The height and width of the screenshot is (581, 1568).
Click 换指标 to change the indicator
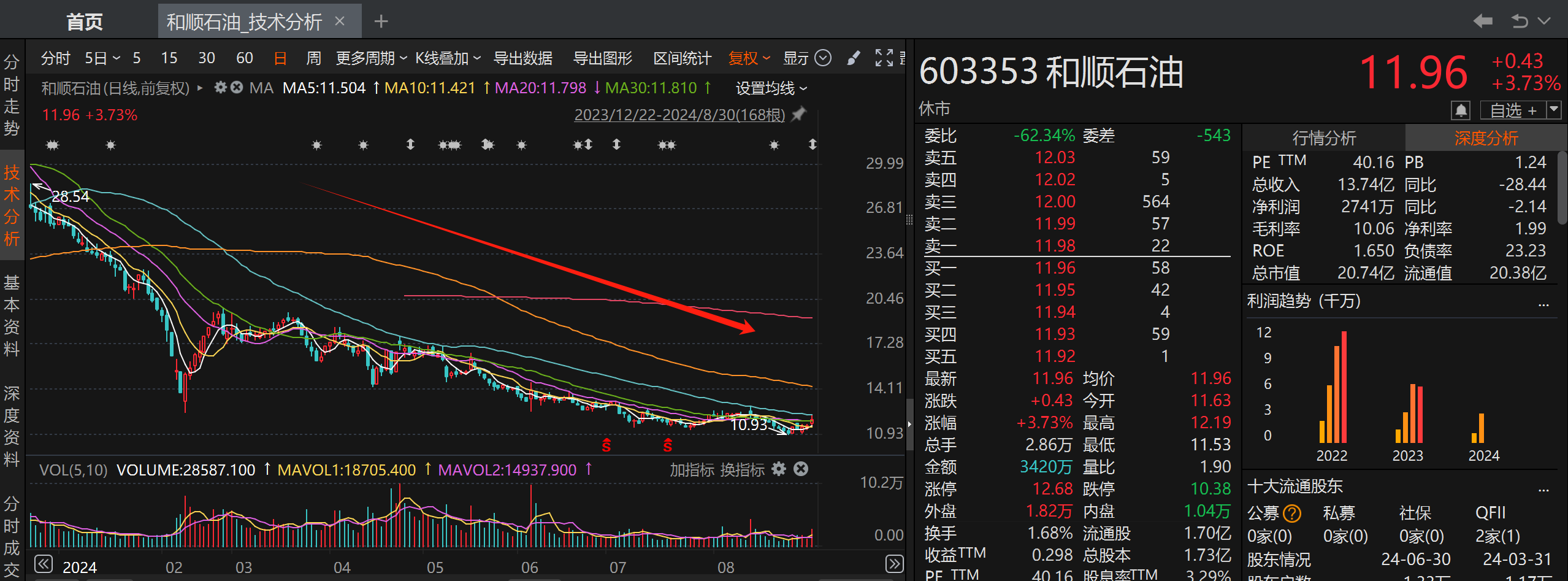click(x=742, y=470)
